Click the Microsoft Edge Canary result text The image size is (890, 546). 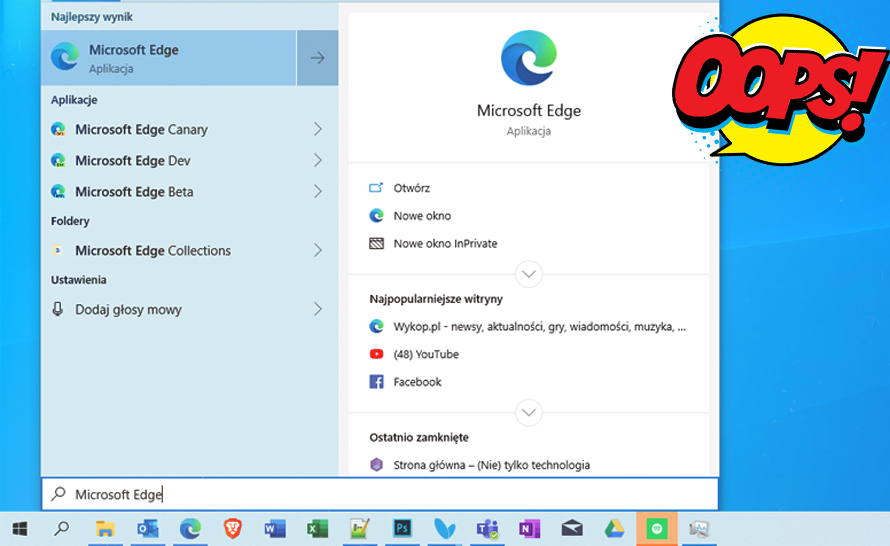click(x=141, y=129)
